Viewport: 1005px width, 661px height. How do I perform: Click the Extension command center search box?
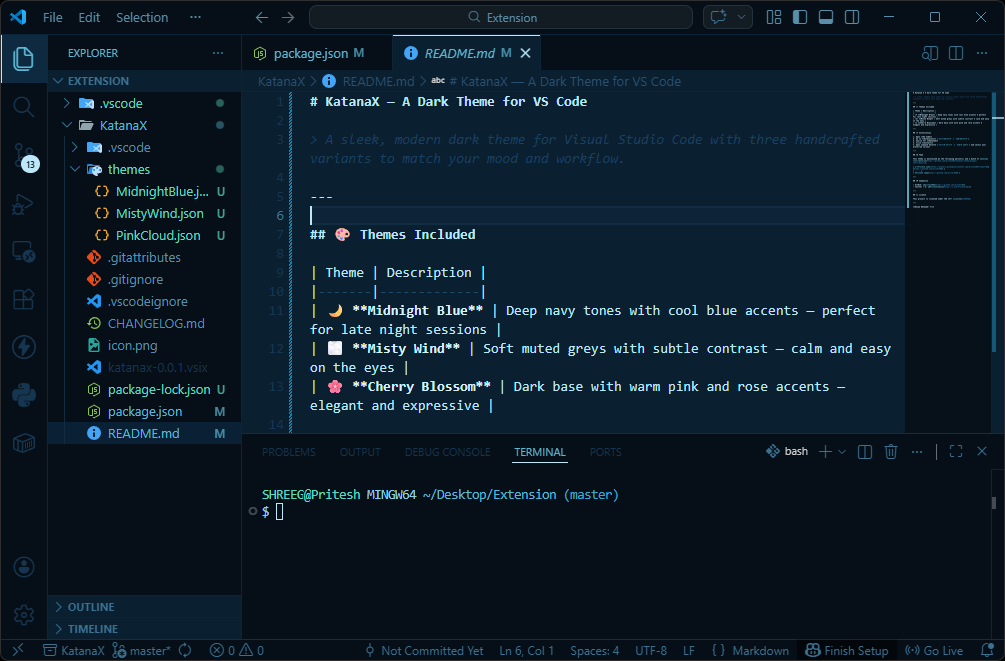(501, 17)
